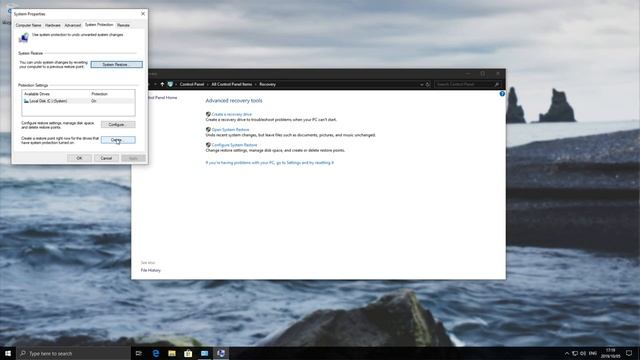Open File Explorer from taskbar
The height and width of the screenshot is (360, 640).
[172, 353]
